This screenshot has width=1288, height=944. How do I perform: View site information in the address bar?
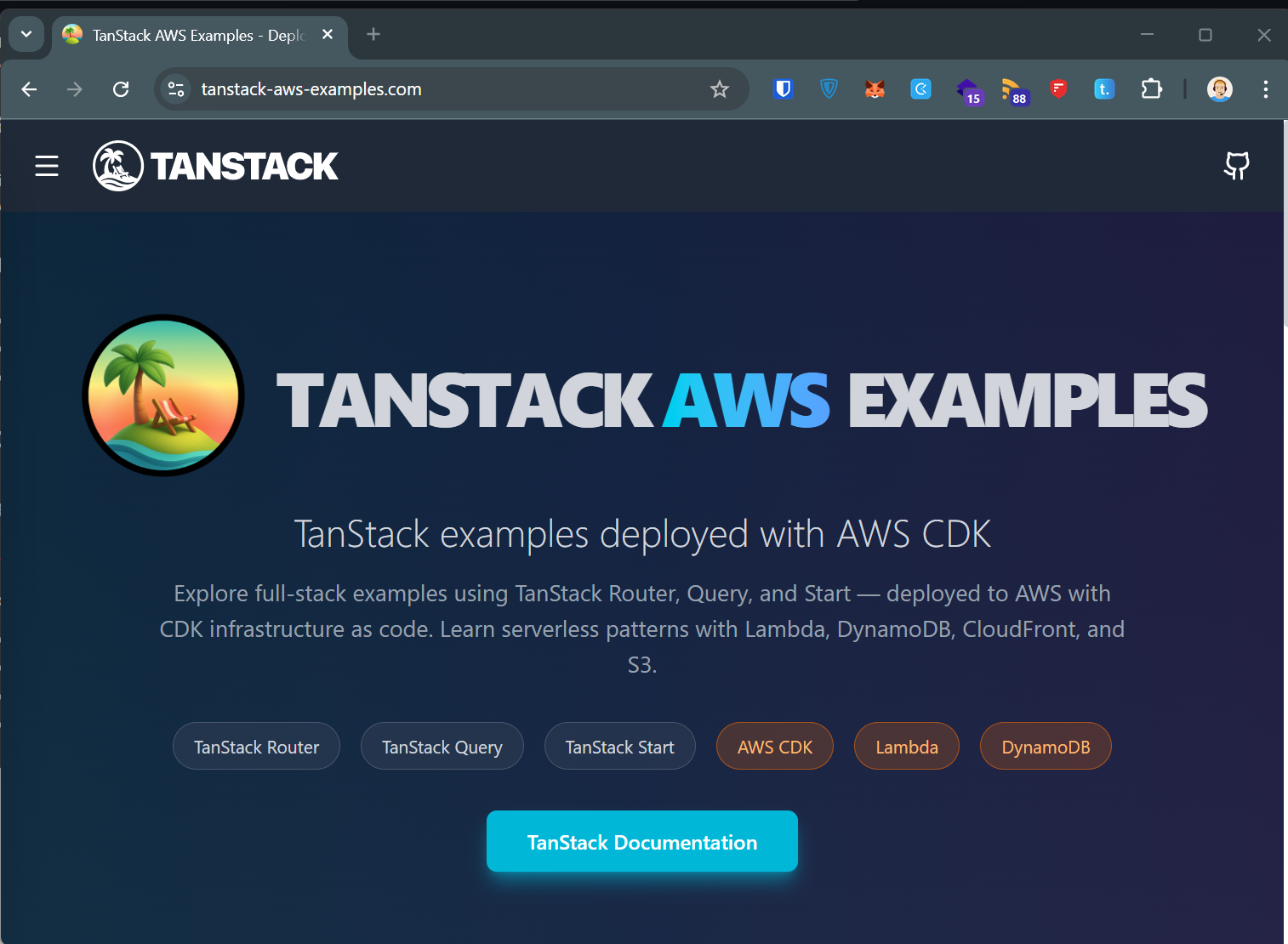(176, 89)
